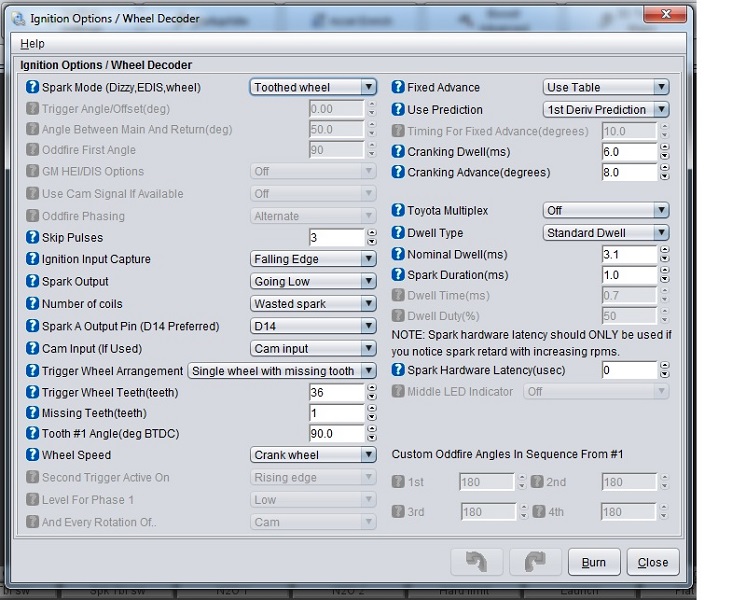Viewport: 746px width, 600px height.
Task: Click the Nominal Dwell value field
Action: 628,255
